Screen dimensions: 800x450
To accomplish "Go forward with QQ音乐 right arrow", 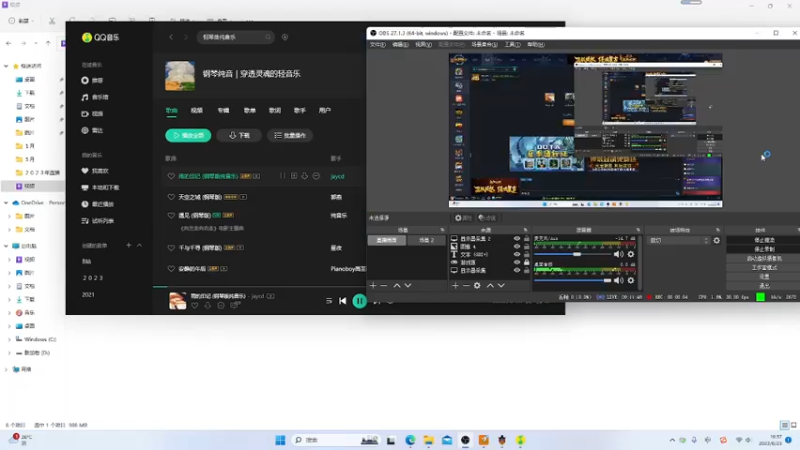I will coord(186,37).
